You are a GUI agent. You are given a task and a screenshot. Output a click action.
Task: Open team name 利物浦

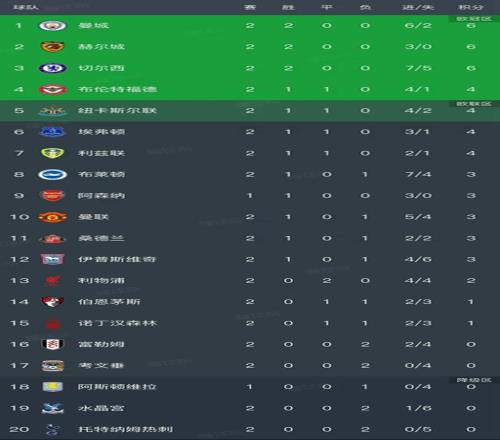click(x=101, y=281)
